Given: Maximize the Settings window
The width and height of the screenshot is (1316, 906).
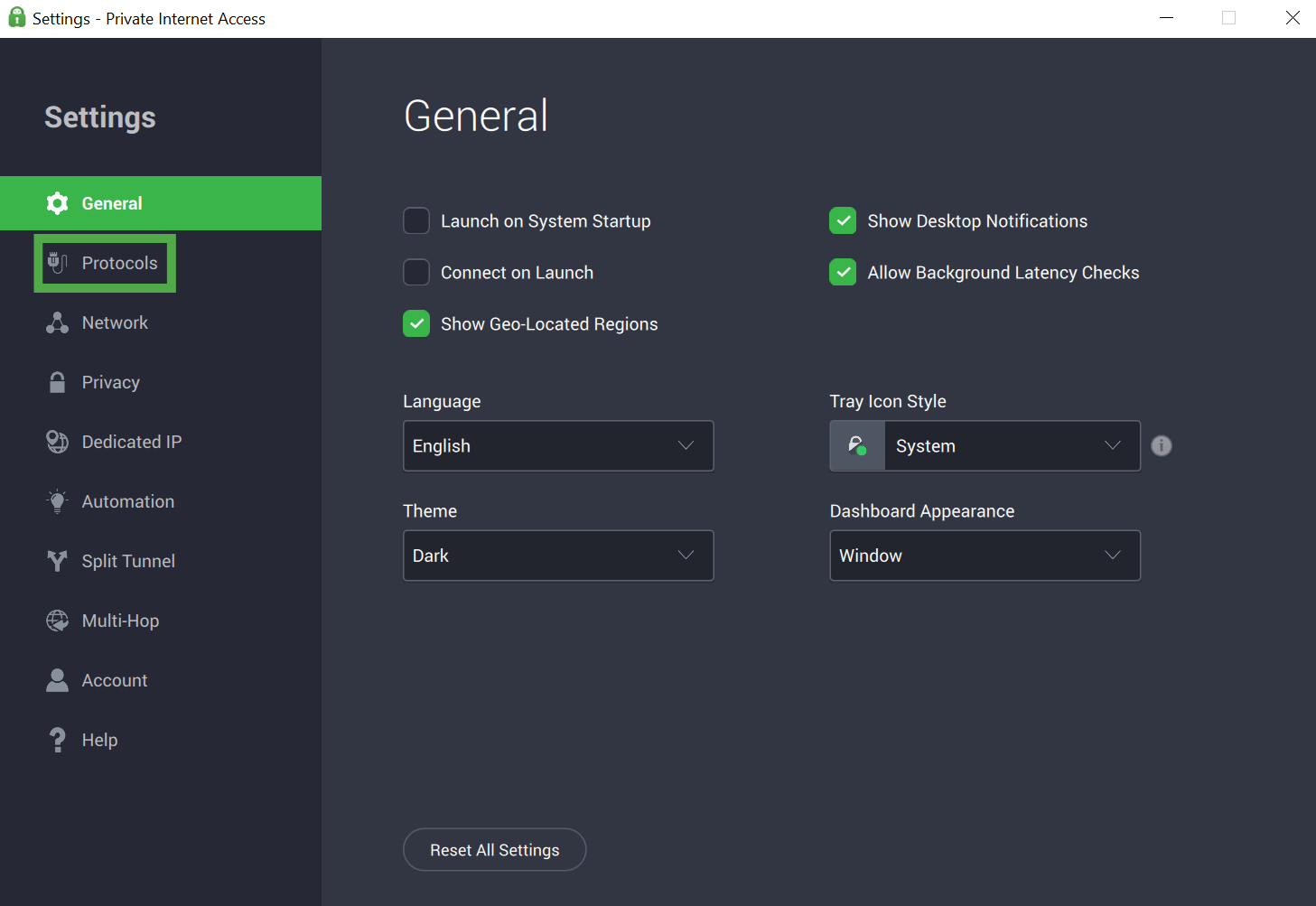Looking at the screenshot, I should (x=1228, y=18).
